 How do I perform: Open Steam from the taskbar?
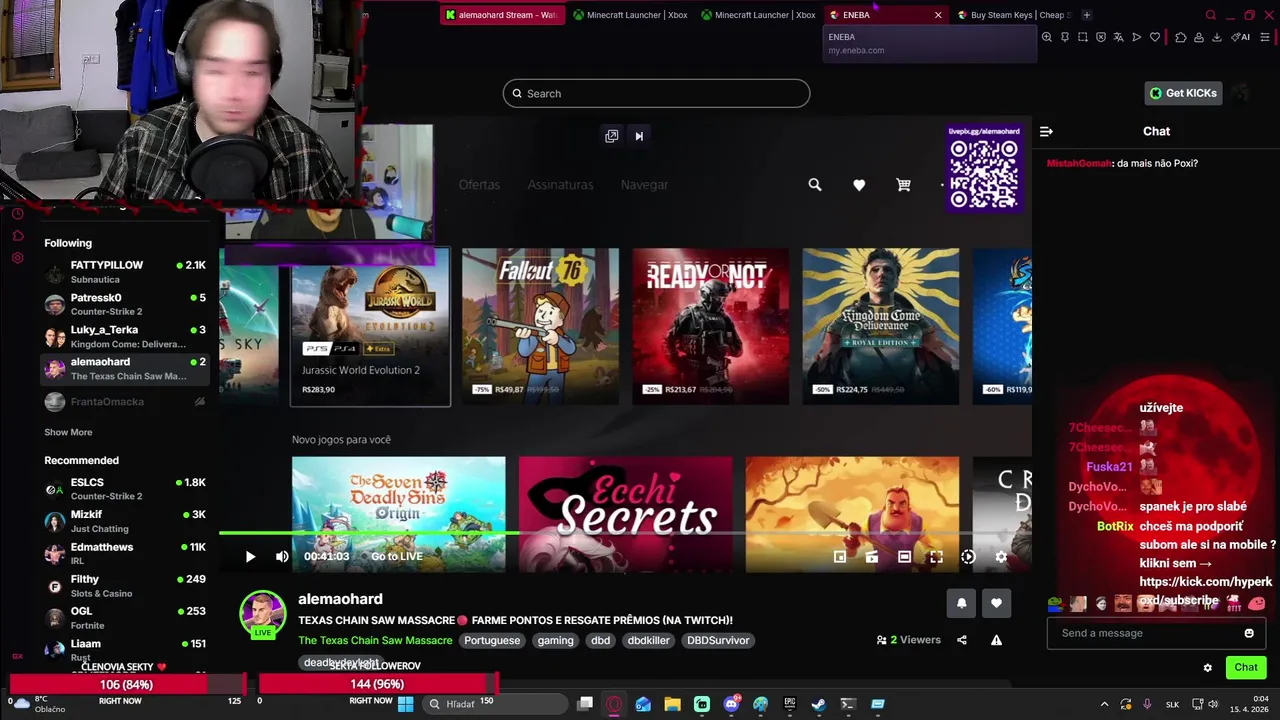coord(818,704)
